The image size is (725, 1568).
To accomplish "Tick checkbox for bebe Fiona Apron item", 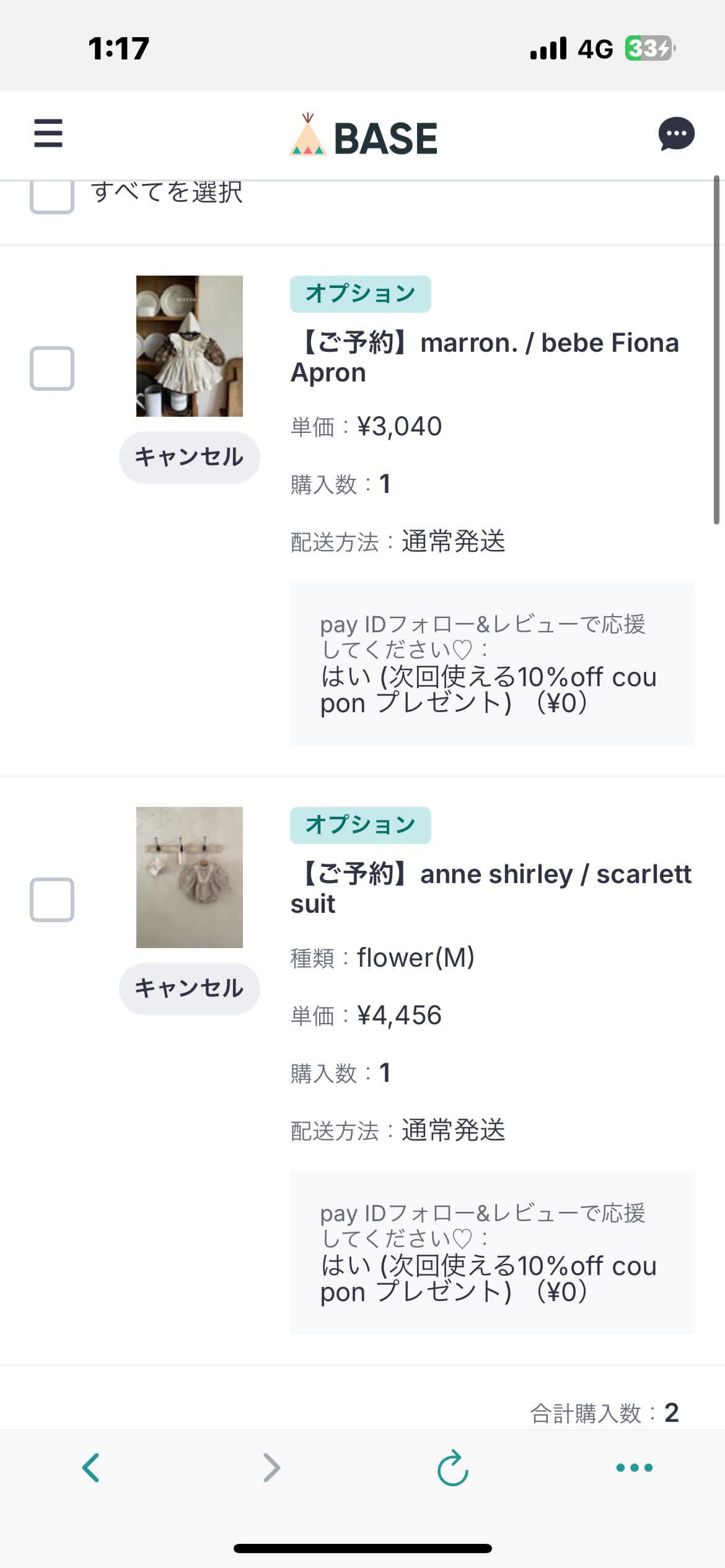I will click(52, 368).
